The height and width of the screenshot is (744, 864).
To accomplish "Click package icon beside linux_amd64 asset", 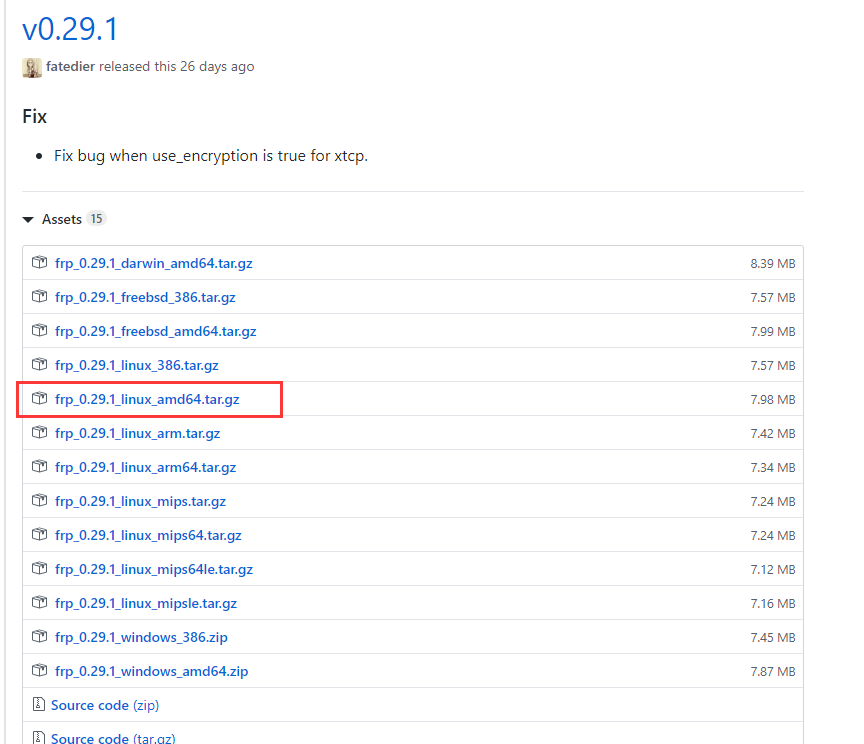I will (40, 398).
